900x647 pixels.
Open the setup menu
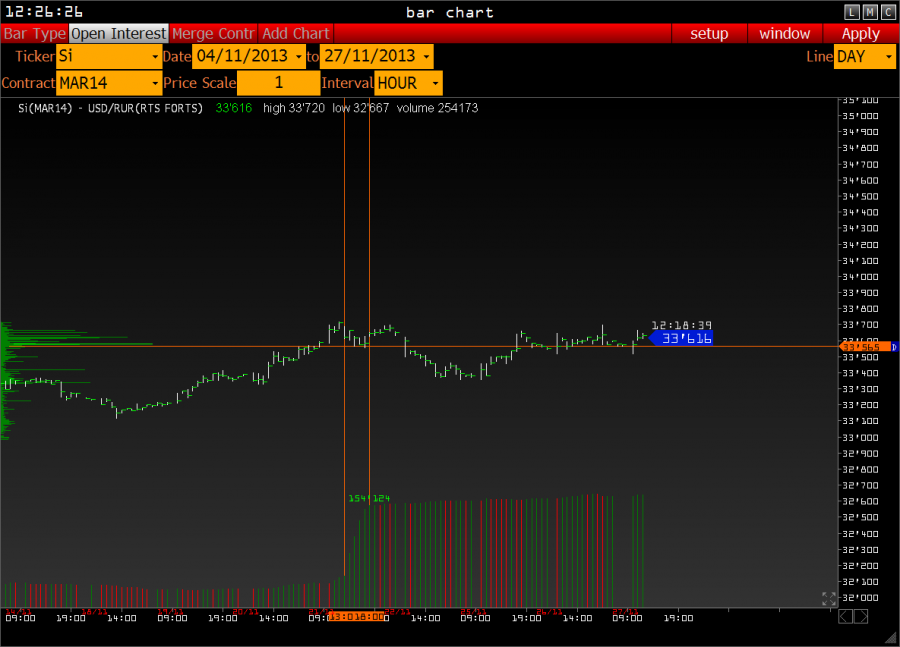709,33
